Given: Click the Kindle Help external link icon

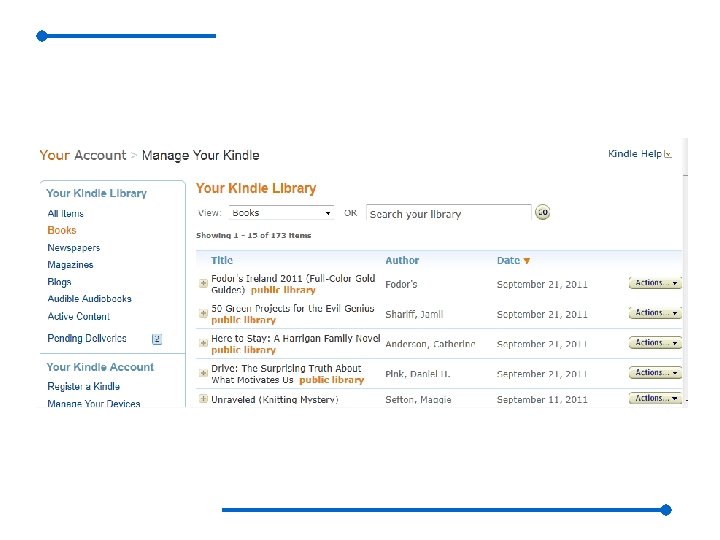Looking at the screenshot, I should click(668, 155).
